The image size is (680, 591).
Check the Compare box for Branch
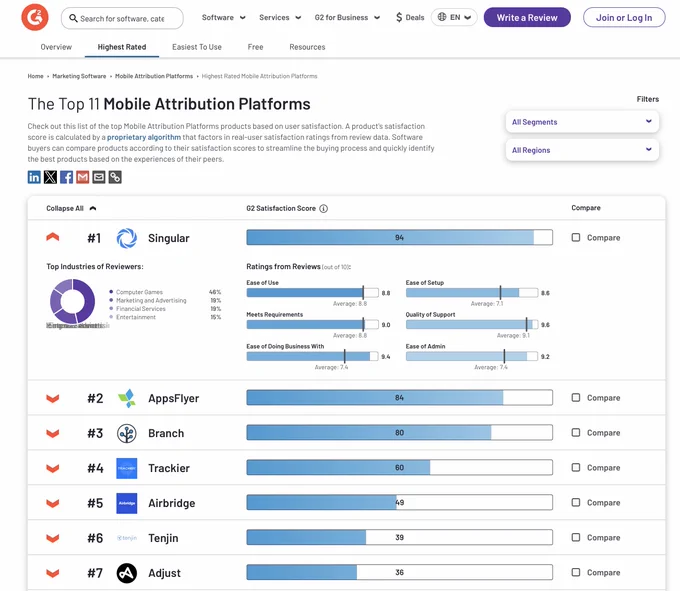[x=575, y=432]
